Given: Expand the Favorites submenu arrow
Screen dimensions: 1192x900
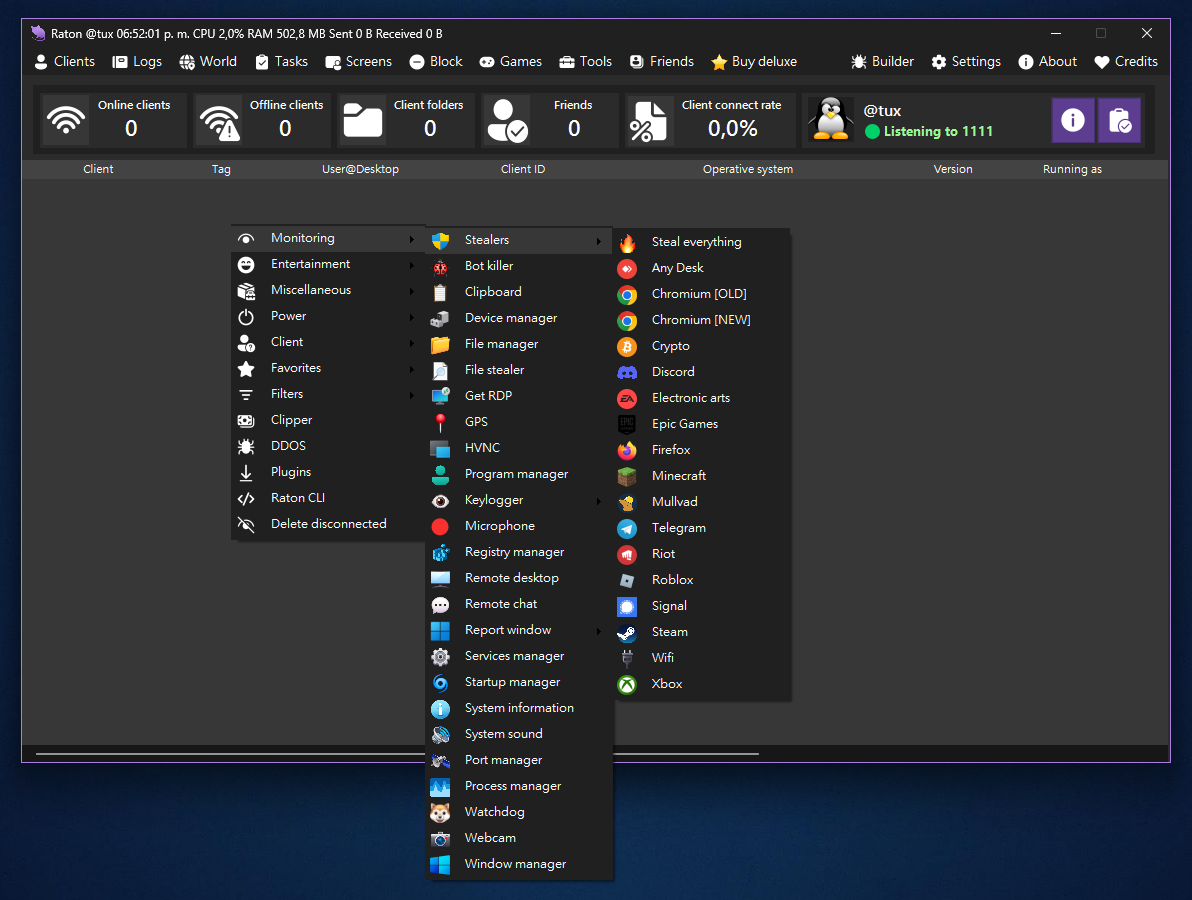Looking at the screenshot, I should [x=411, y=369].
